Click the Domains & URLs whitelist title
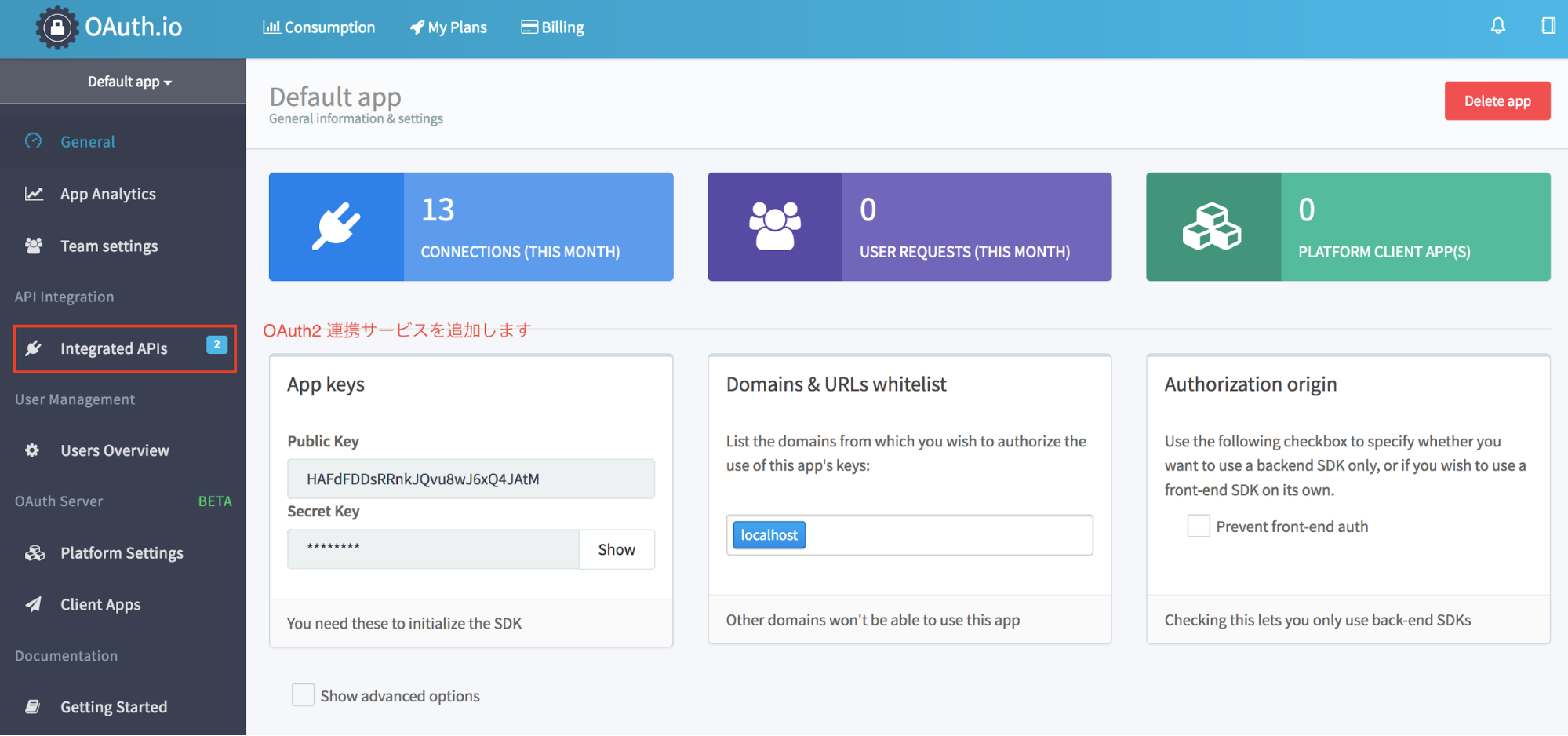Image resolution: width=1568 pixels, height=736 pixels. pyautogui.click(x=836, y=384)
